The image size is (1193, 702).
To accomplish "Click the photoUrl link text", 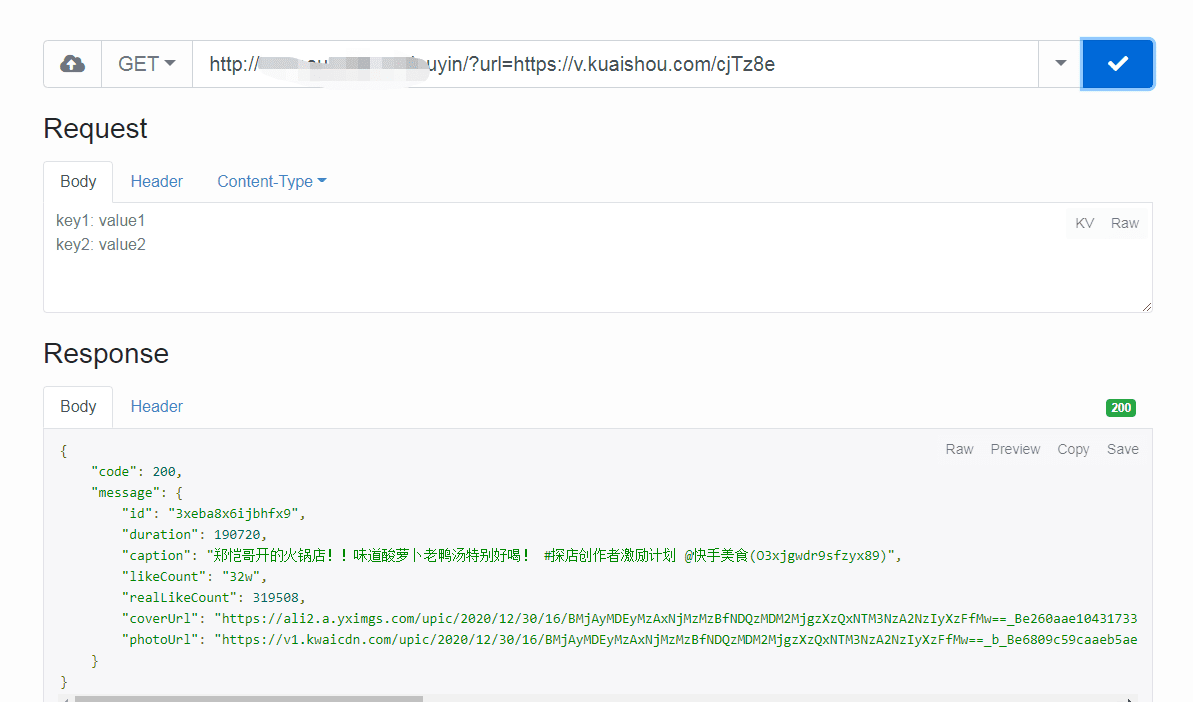I will (676, 640).
